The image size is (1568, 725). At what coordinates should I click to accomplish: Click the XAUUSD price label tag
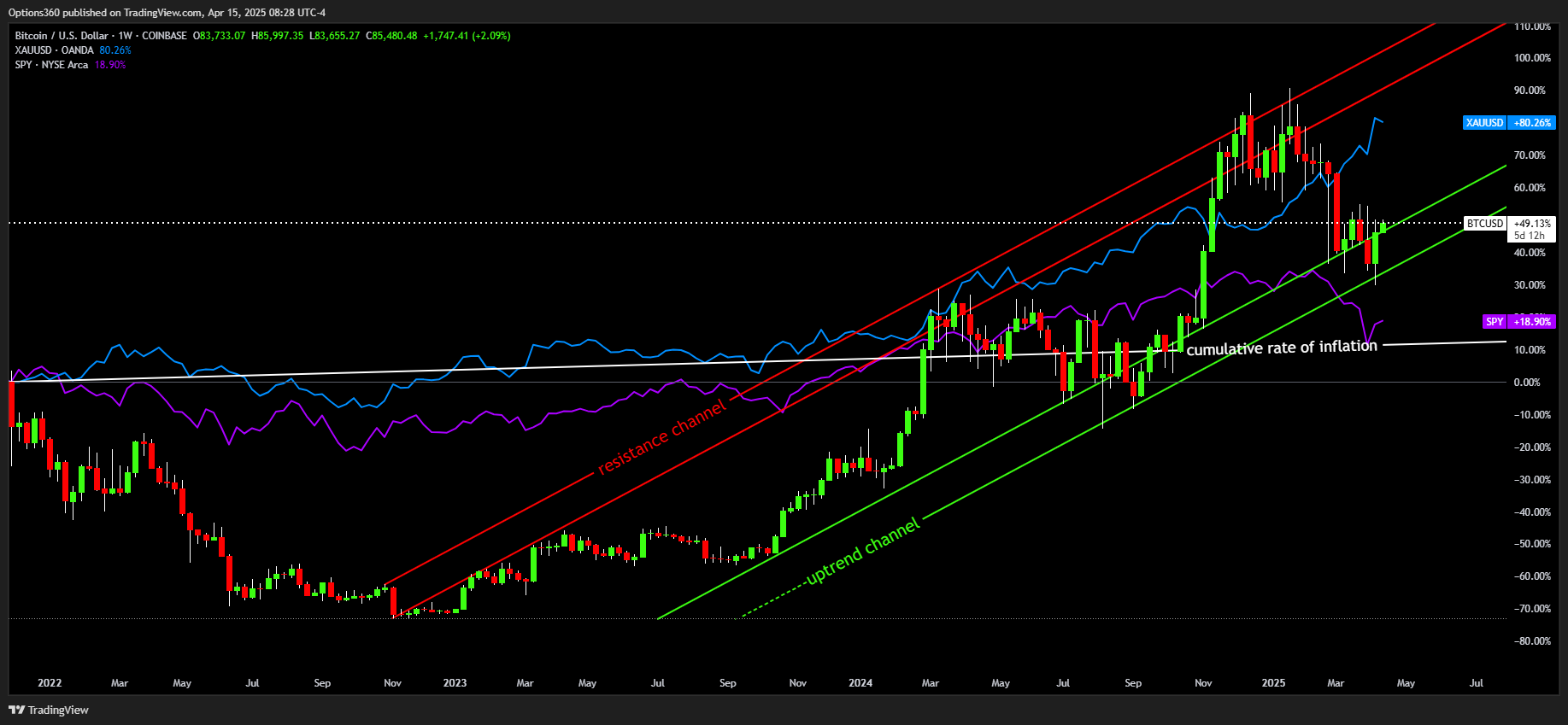1510,123
